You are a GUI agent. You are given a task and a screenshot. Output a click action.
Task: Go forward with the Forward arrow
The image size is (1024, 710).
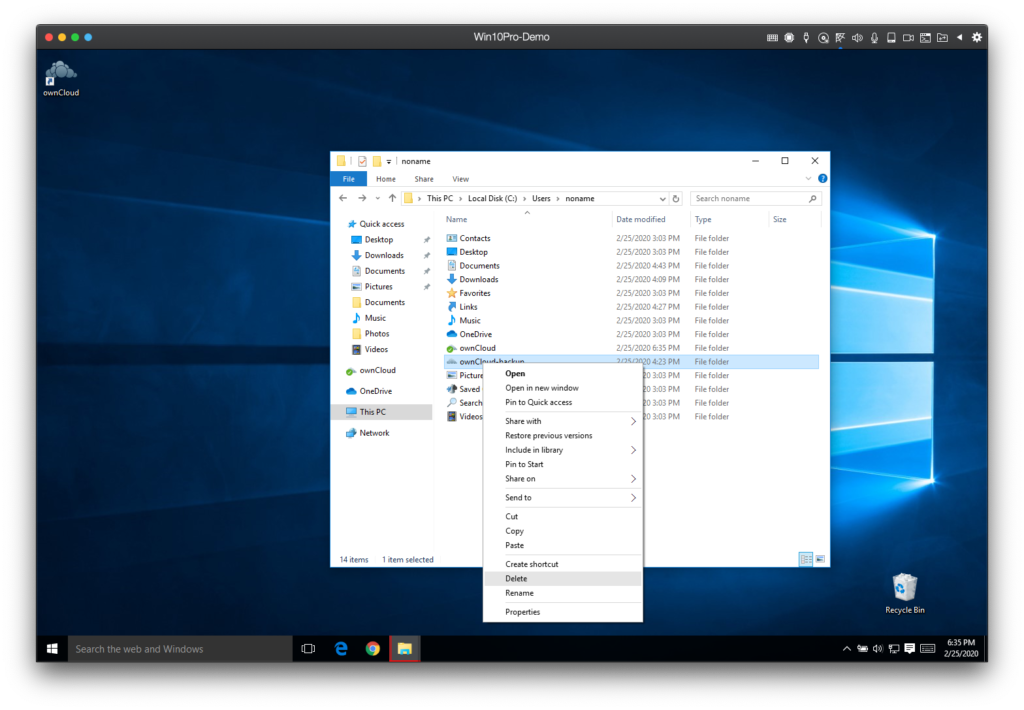[362, 198]
